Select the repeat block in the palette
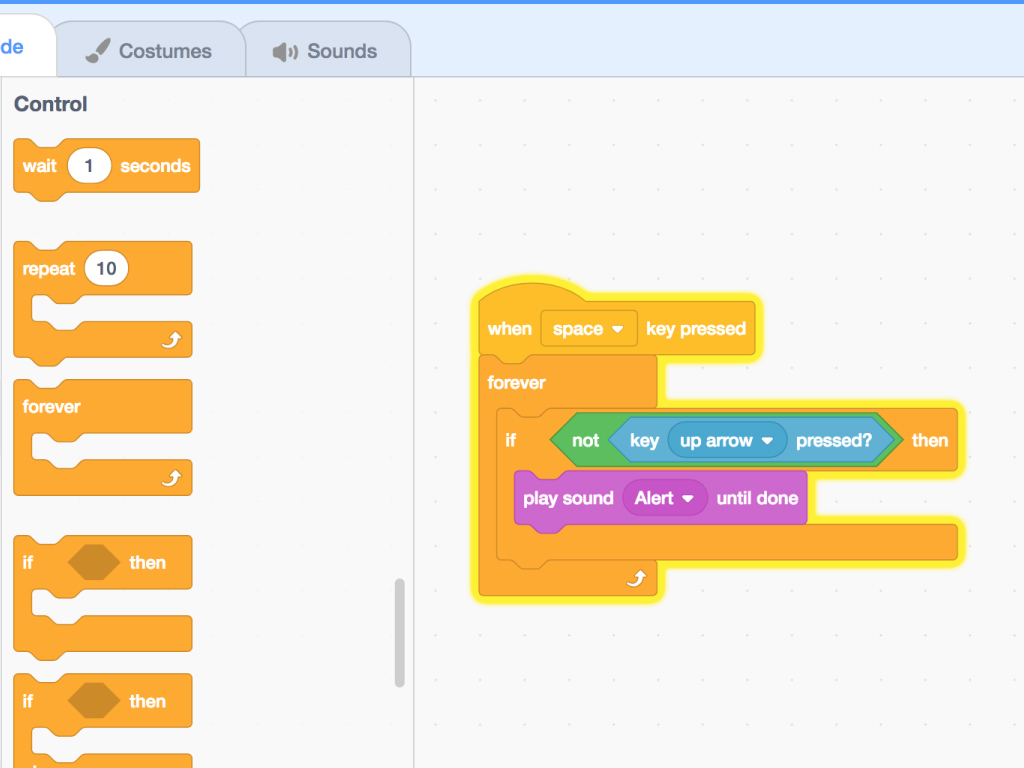This screenshot has height=768, width=1024. (103, 302)
